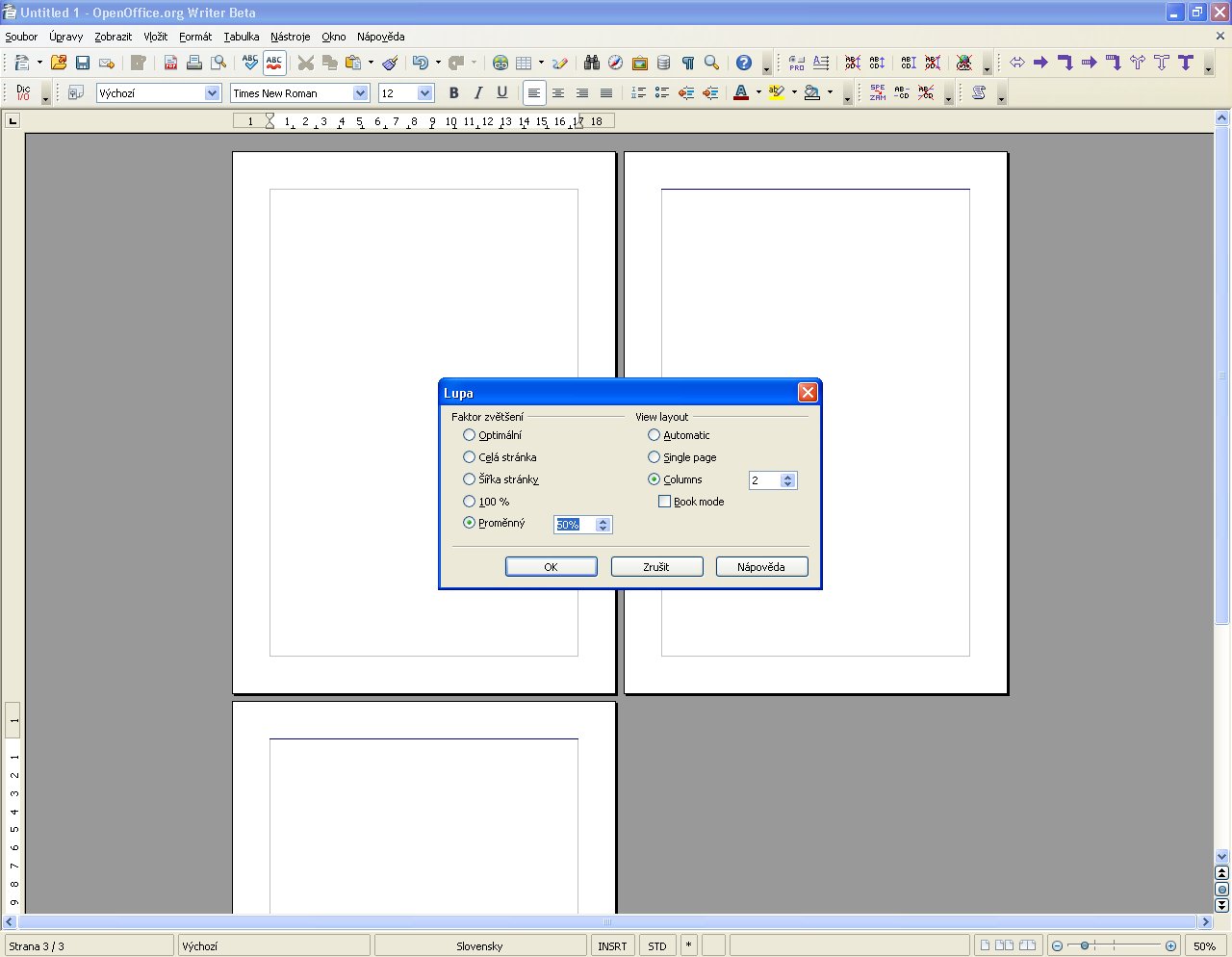1232x957 pixels.
Task: Open Data Sources cylinder icon
Action: point(664,63)
